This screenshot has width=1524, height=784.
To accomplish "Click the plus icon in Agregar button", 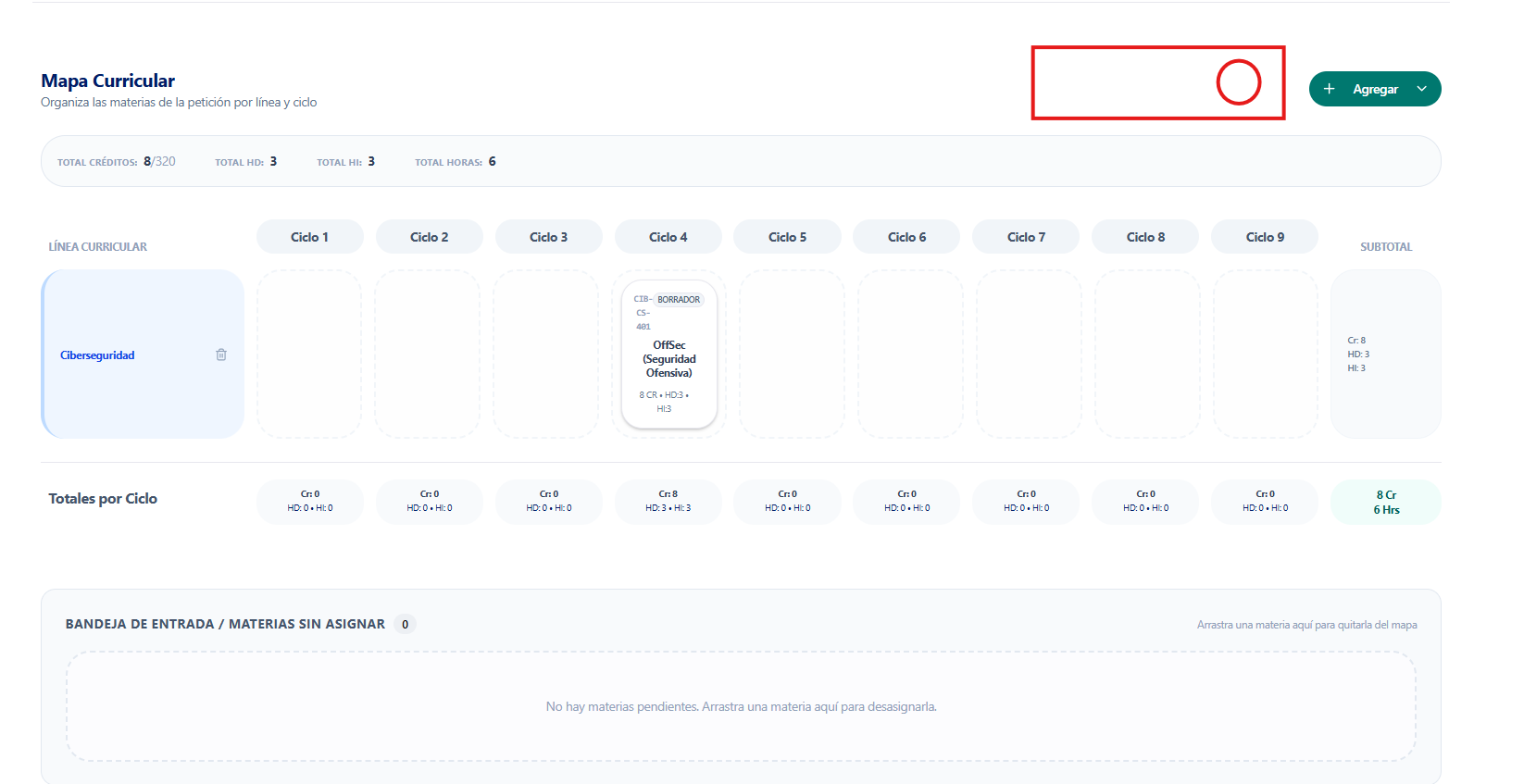I will point(1329,89).
